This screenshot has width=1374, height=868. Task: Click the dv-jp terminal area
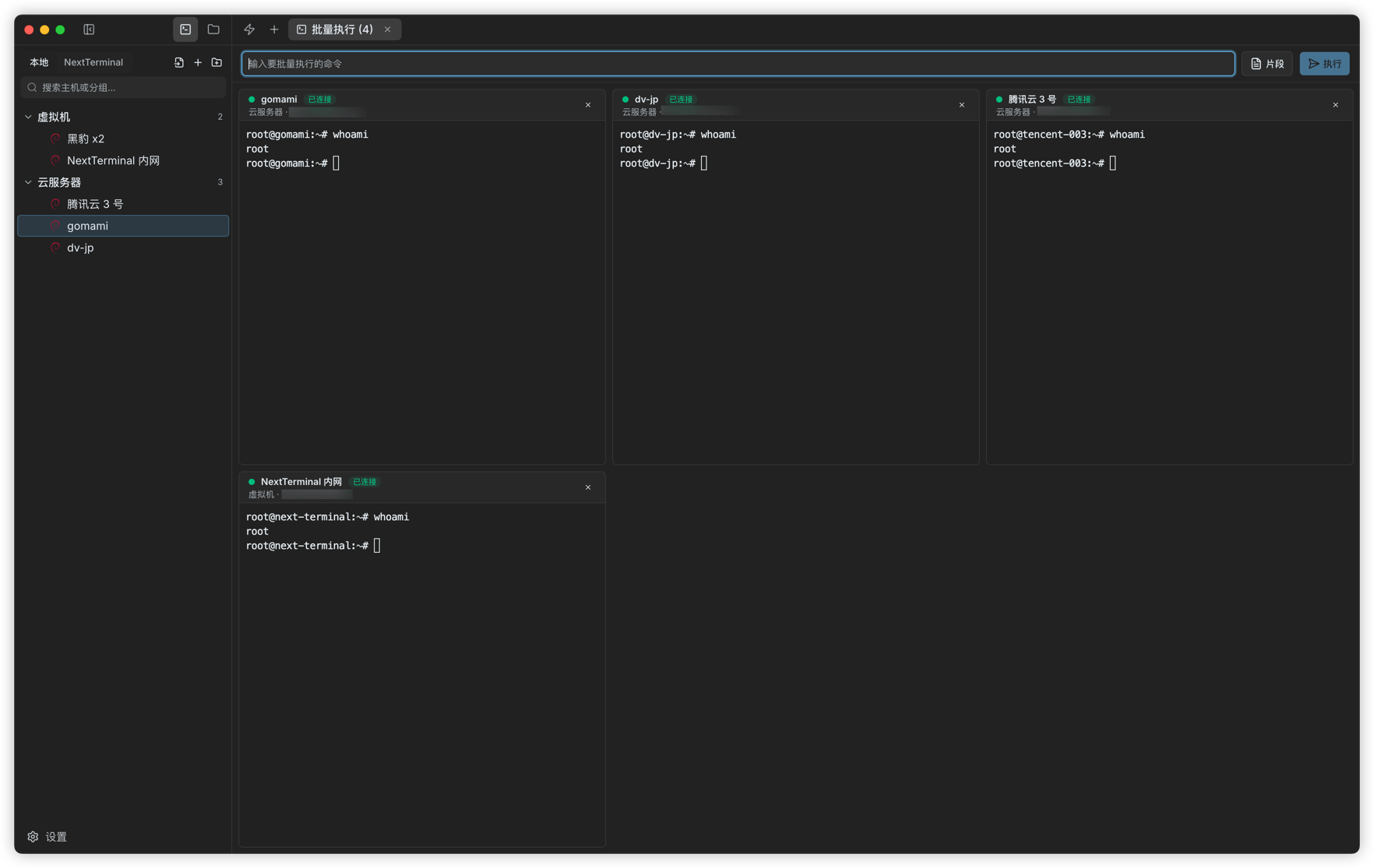[796, 292]
